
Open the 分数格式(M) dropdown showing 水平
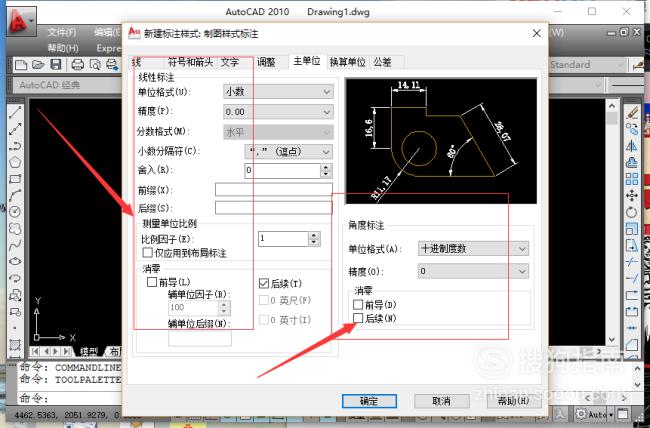tap(278, 132)
